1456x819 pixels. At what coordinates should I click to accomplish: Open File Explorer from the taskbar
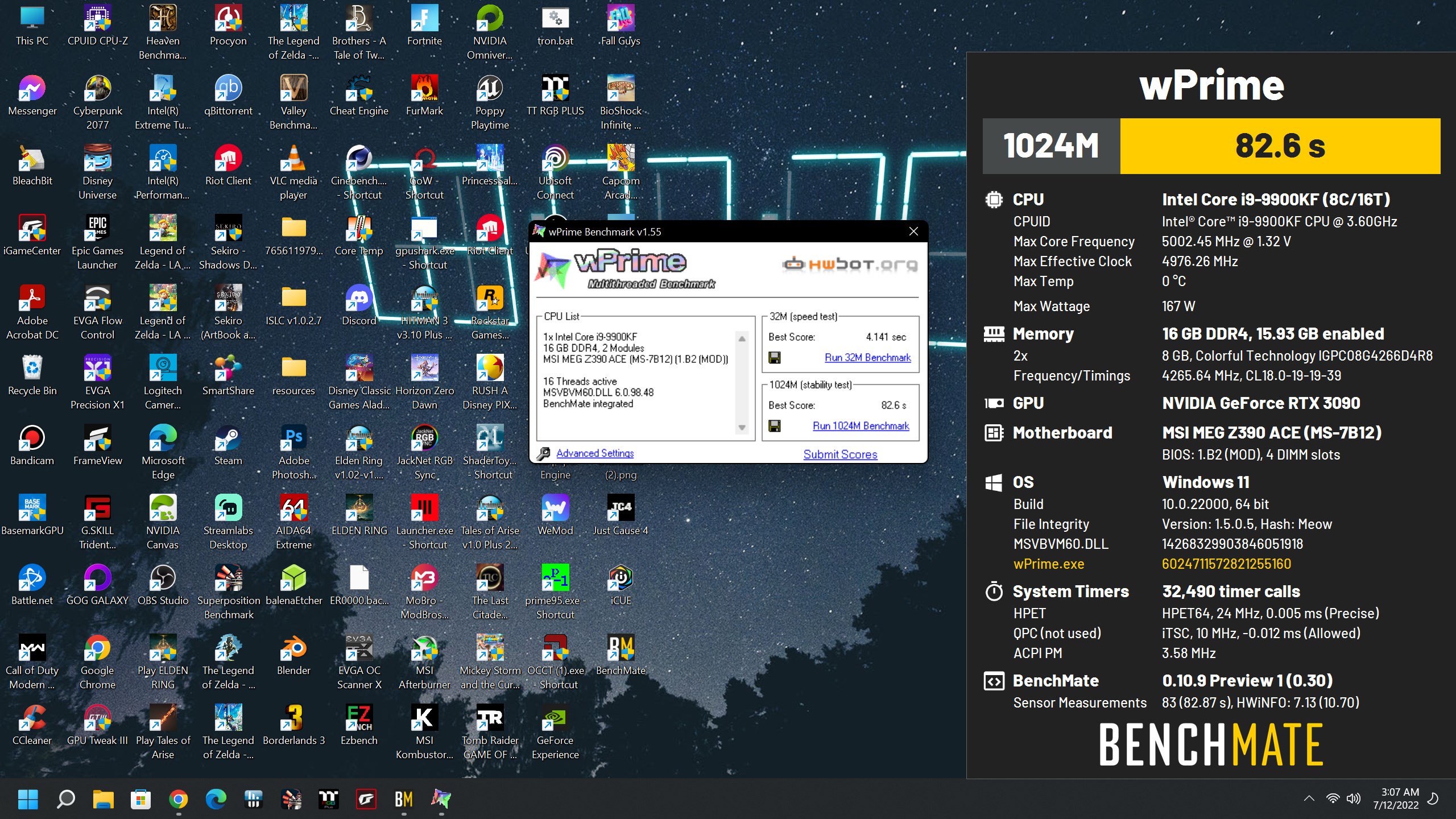103,799
